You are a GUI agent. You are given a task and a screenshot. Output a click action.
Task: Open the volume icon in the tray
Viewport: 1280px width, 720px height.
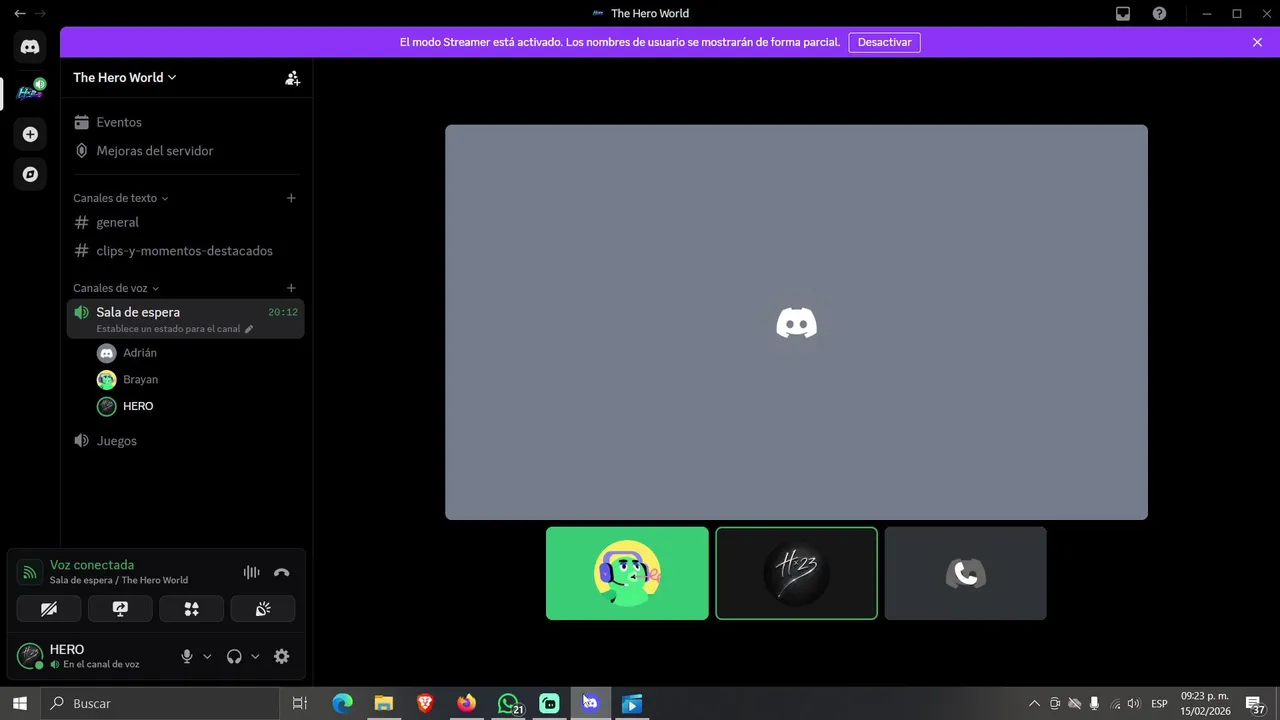(x=1133, y=703)
